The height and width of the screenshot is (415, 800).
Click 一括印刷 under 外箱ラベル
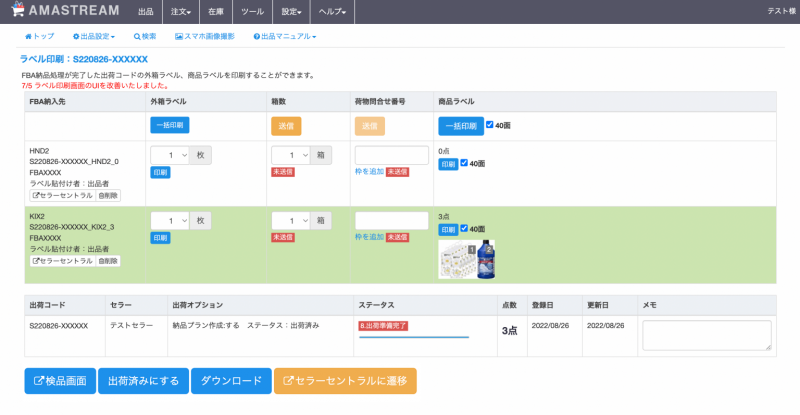[x=170, y=125]
